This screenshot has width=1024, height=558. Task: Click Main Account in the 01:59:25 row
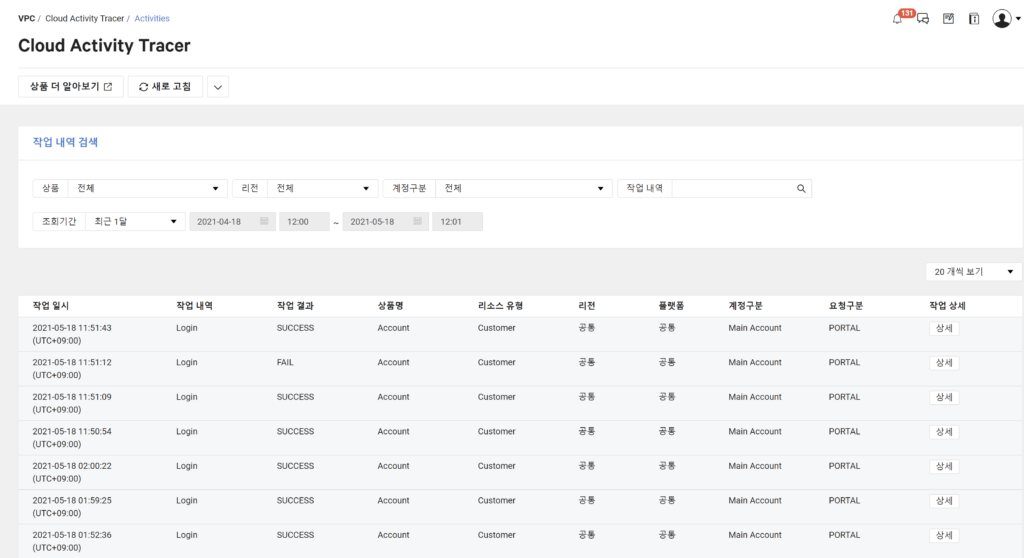755,501
